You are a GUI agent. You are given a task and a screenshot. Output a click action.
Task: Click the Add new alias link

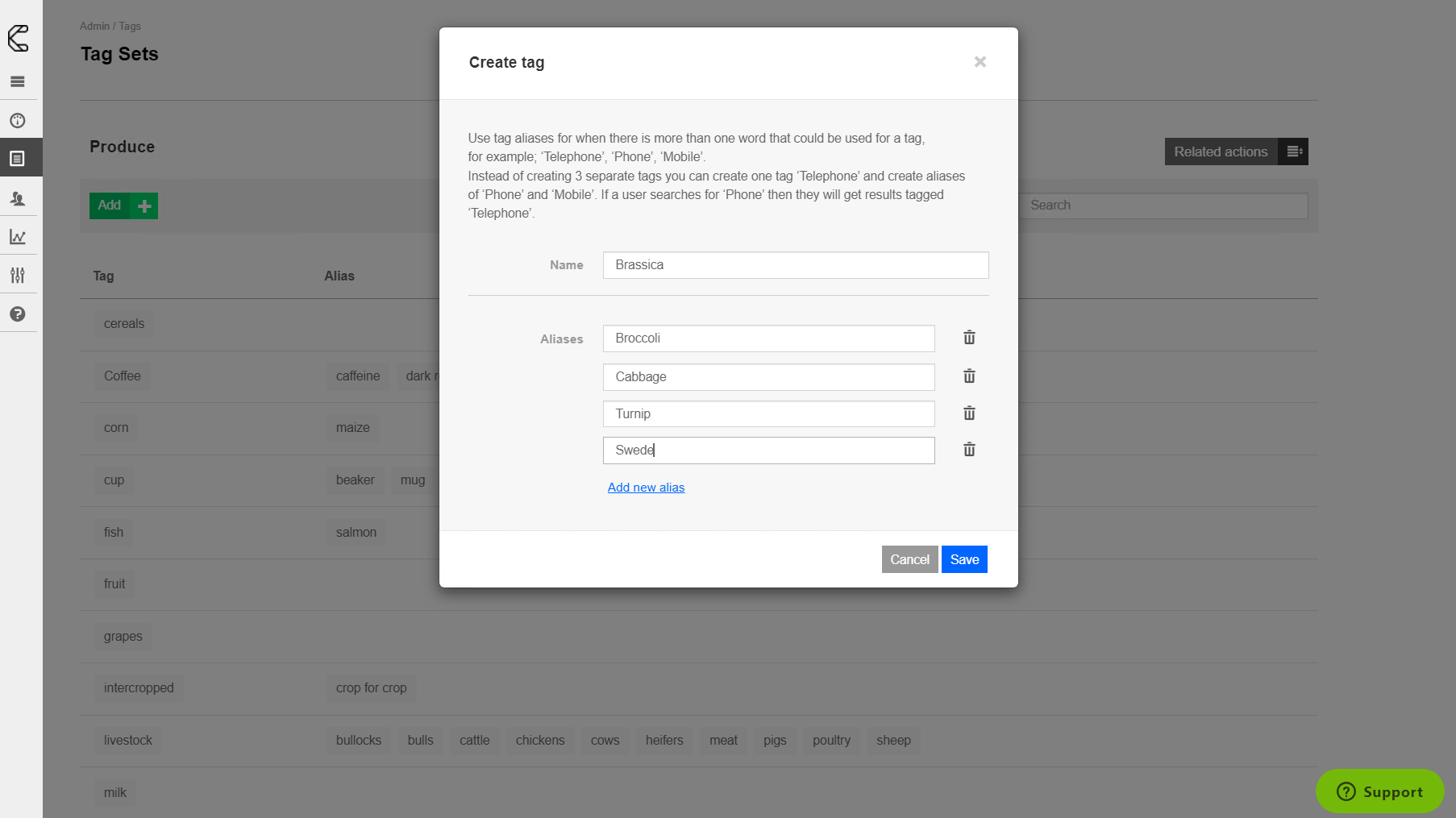point(646,488)
